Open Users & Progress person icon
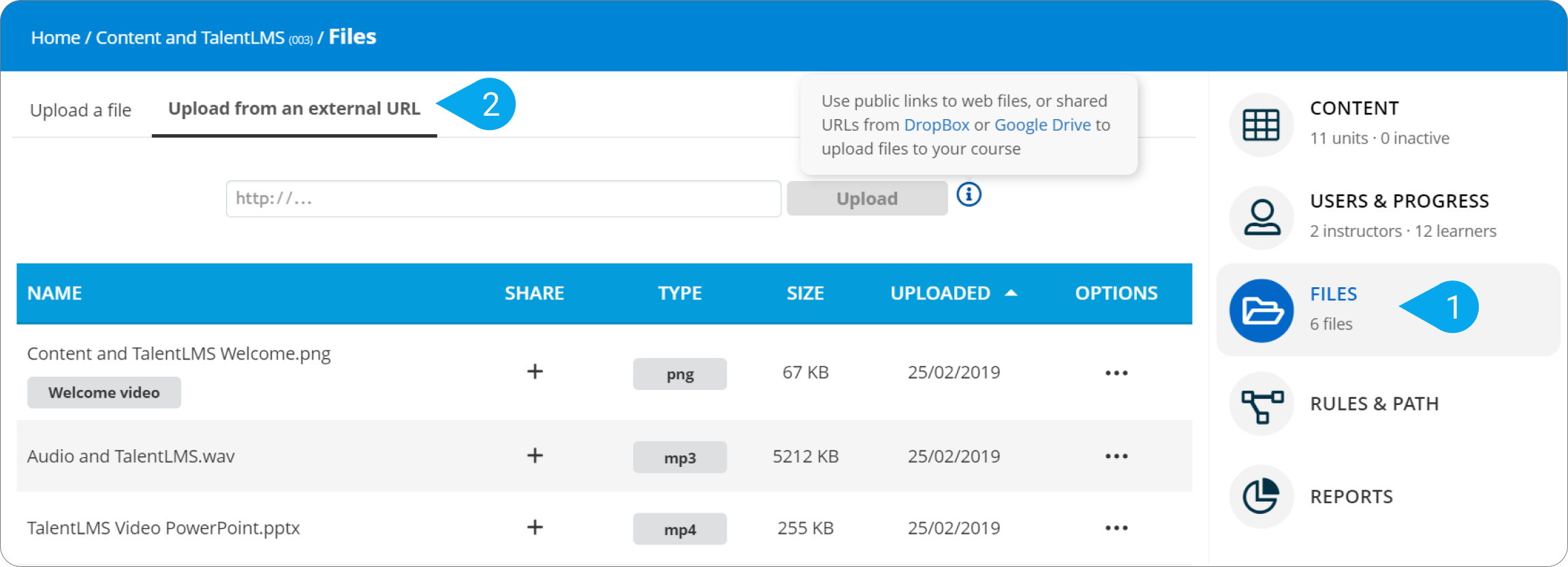Viewport: 1568px width, 567px height. pyautogui.click(x=1261, y=218)
